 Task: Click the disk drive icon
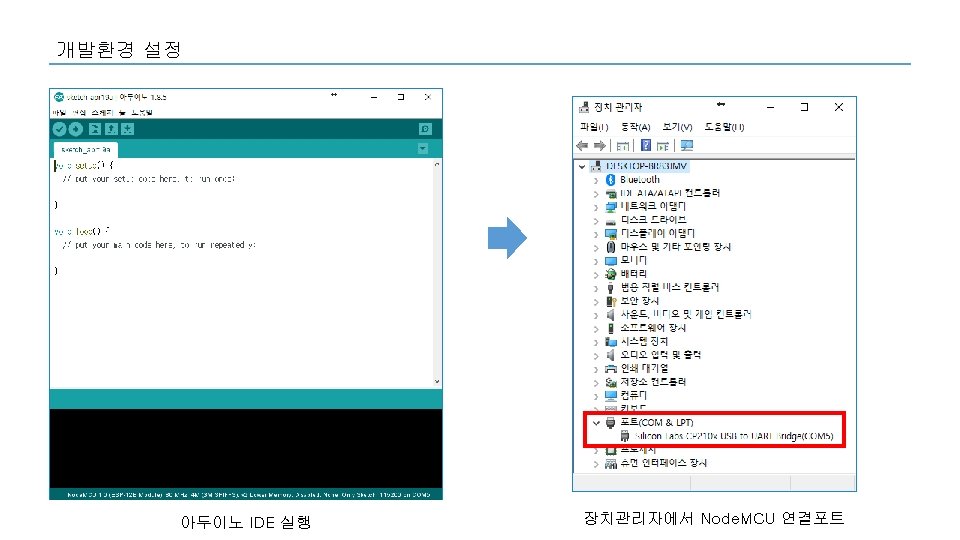pyautogui.click(x=611, y=221)
